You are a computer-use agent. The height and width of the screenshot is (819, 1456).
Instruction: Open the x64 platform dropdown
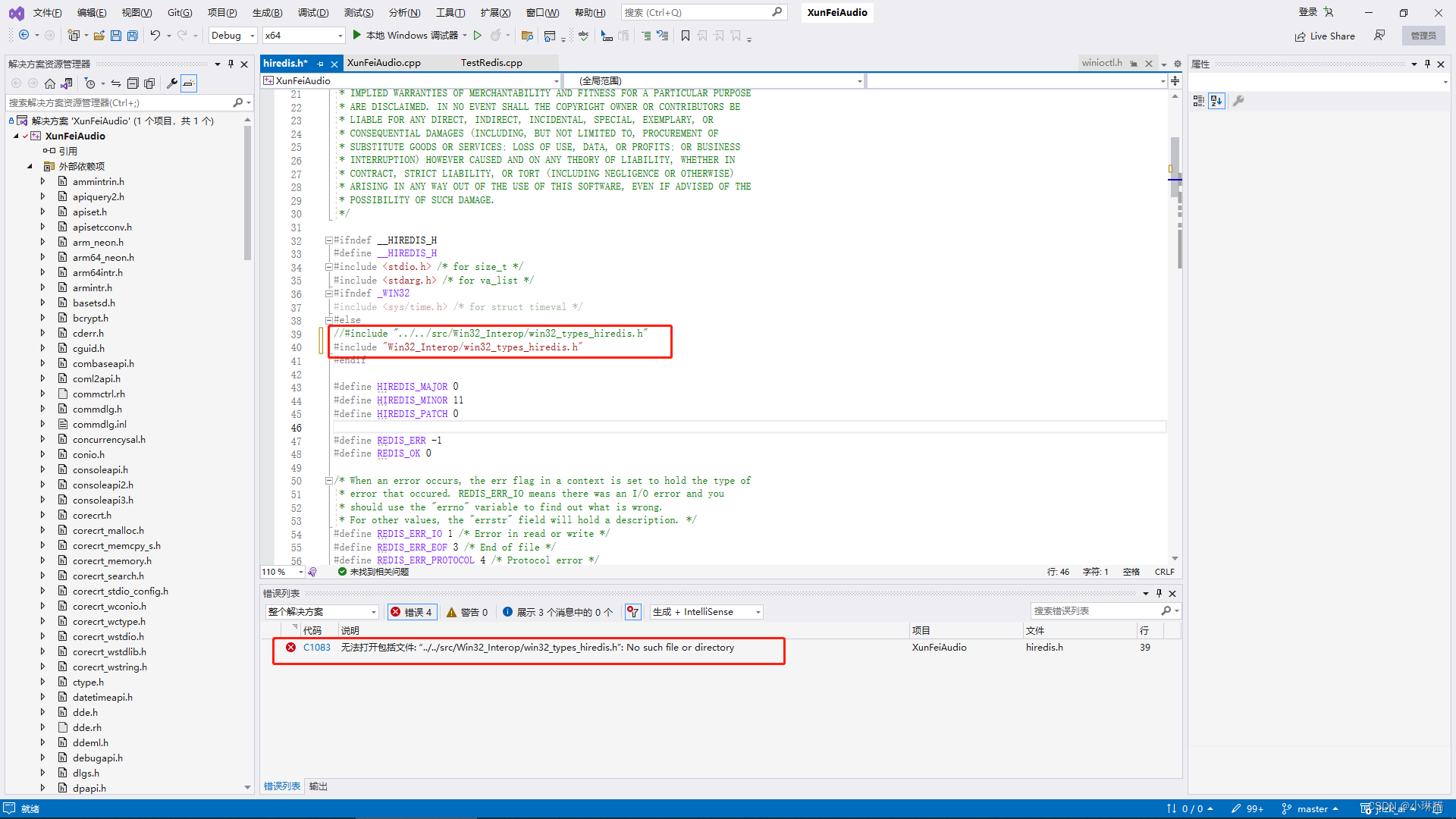click(x=303, y=36)
